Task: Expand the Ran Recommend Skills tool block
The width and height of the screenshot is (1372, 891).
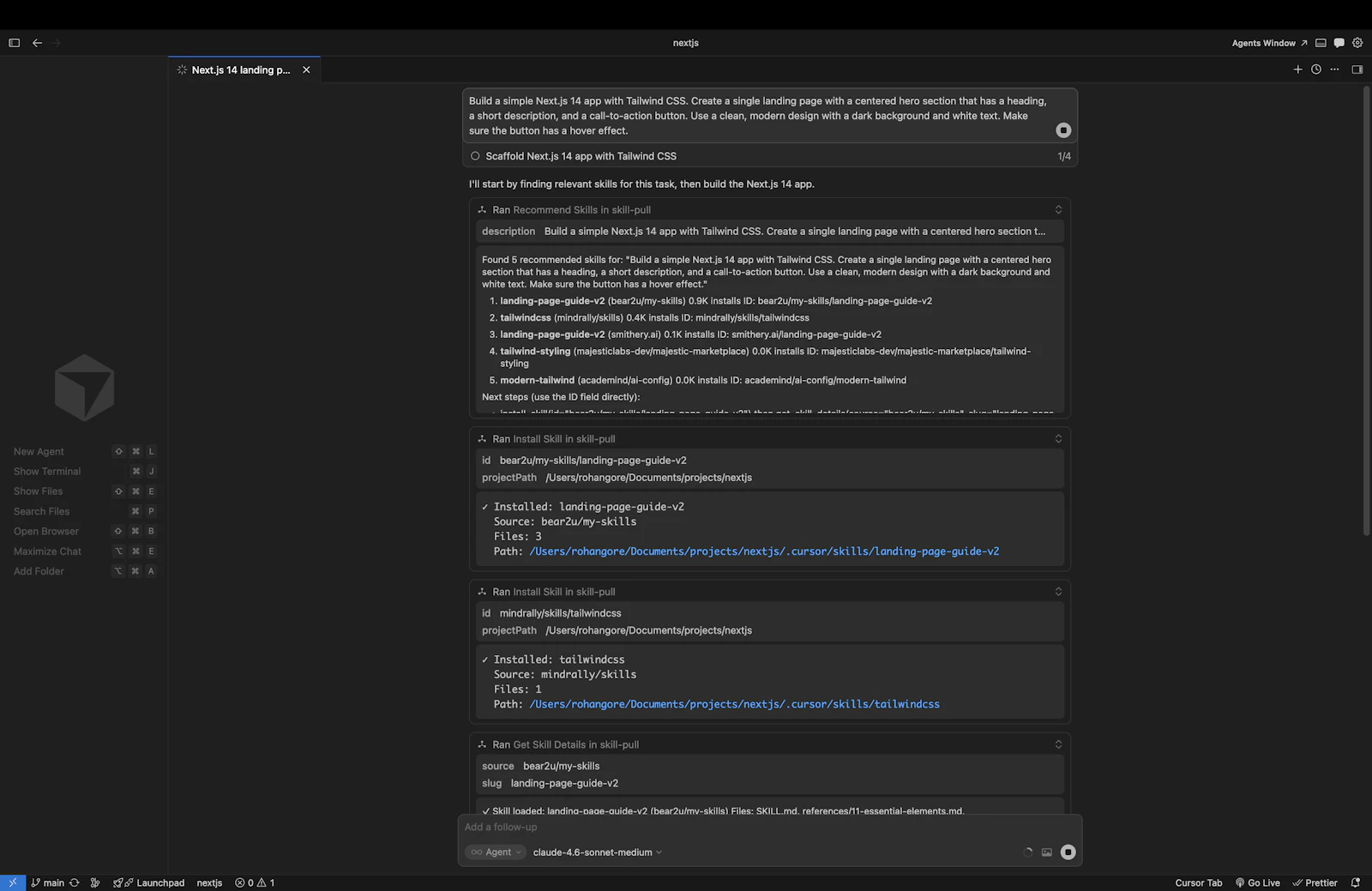Action: click(x=1058, y=210)
